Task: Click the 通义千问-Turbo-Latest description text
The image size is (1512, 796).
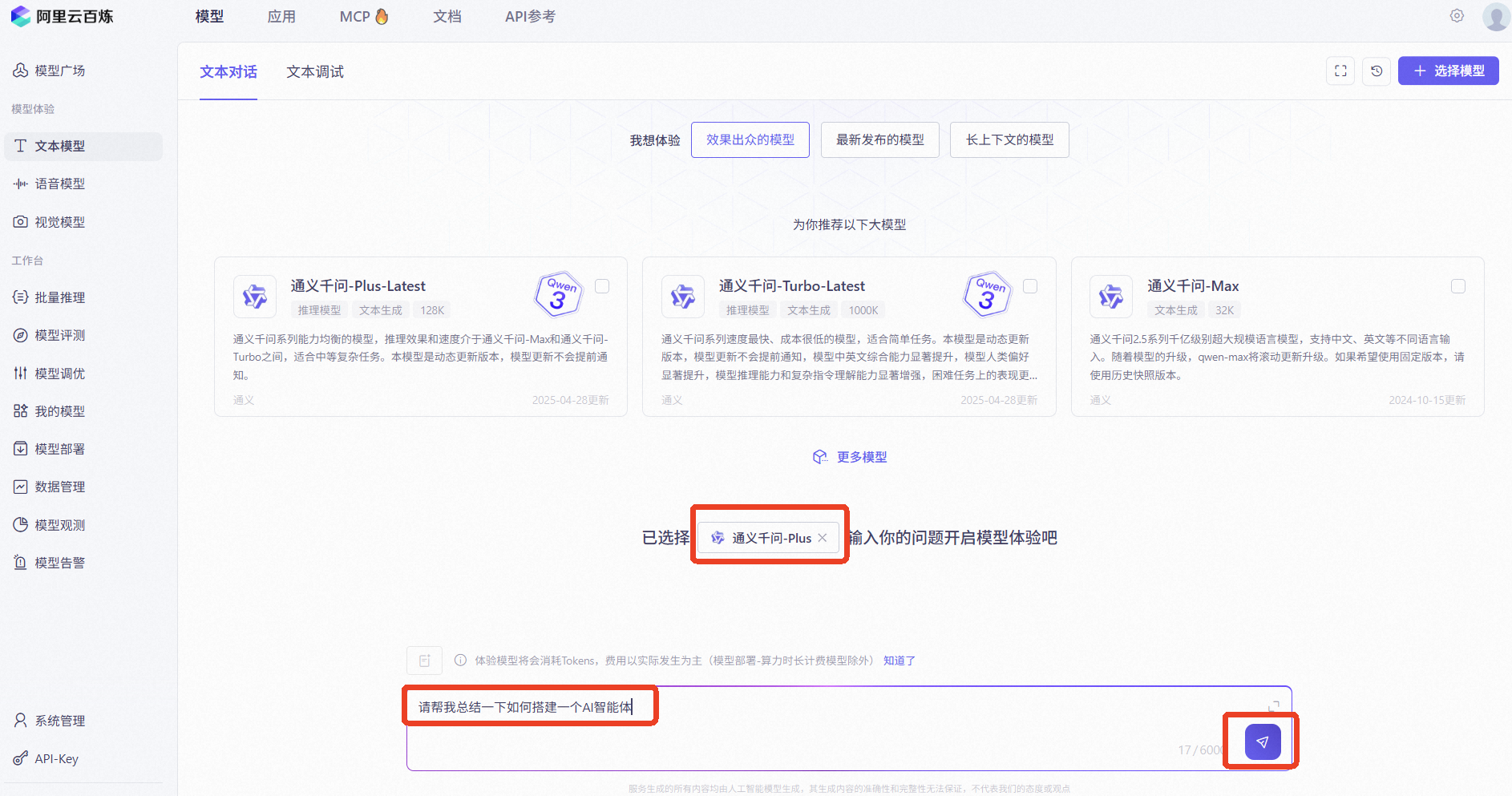Action: 849,357
